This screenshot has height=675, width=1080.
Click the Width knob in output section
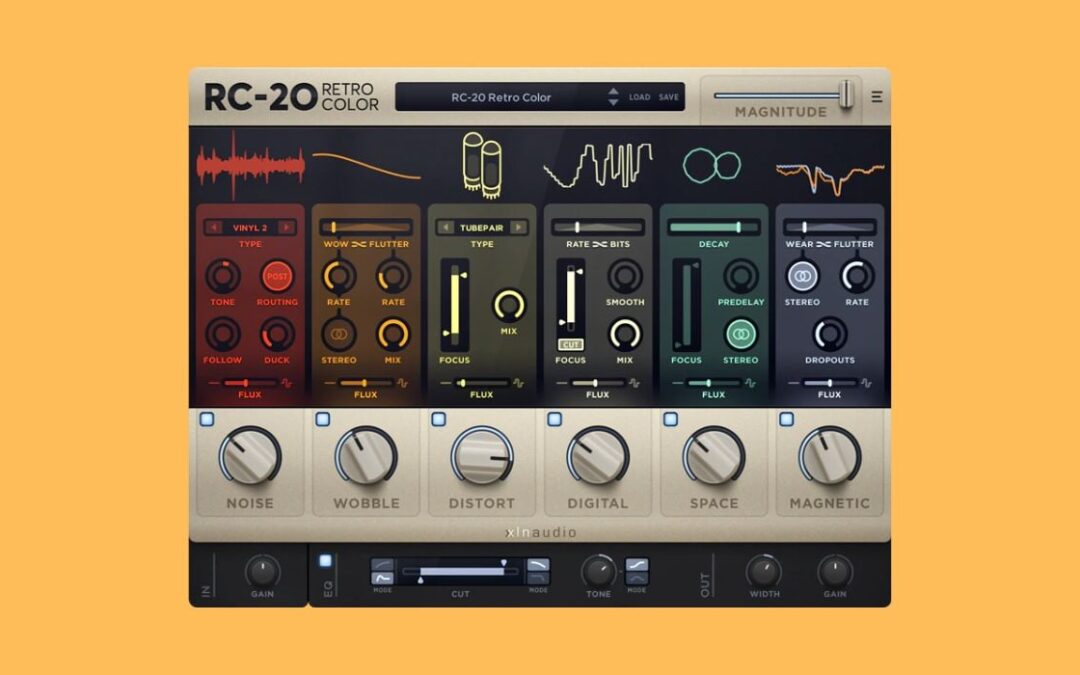[764, 572]
